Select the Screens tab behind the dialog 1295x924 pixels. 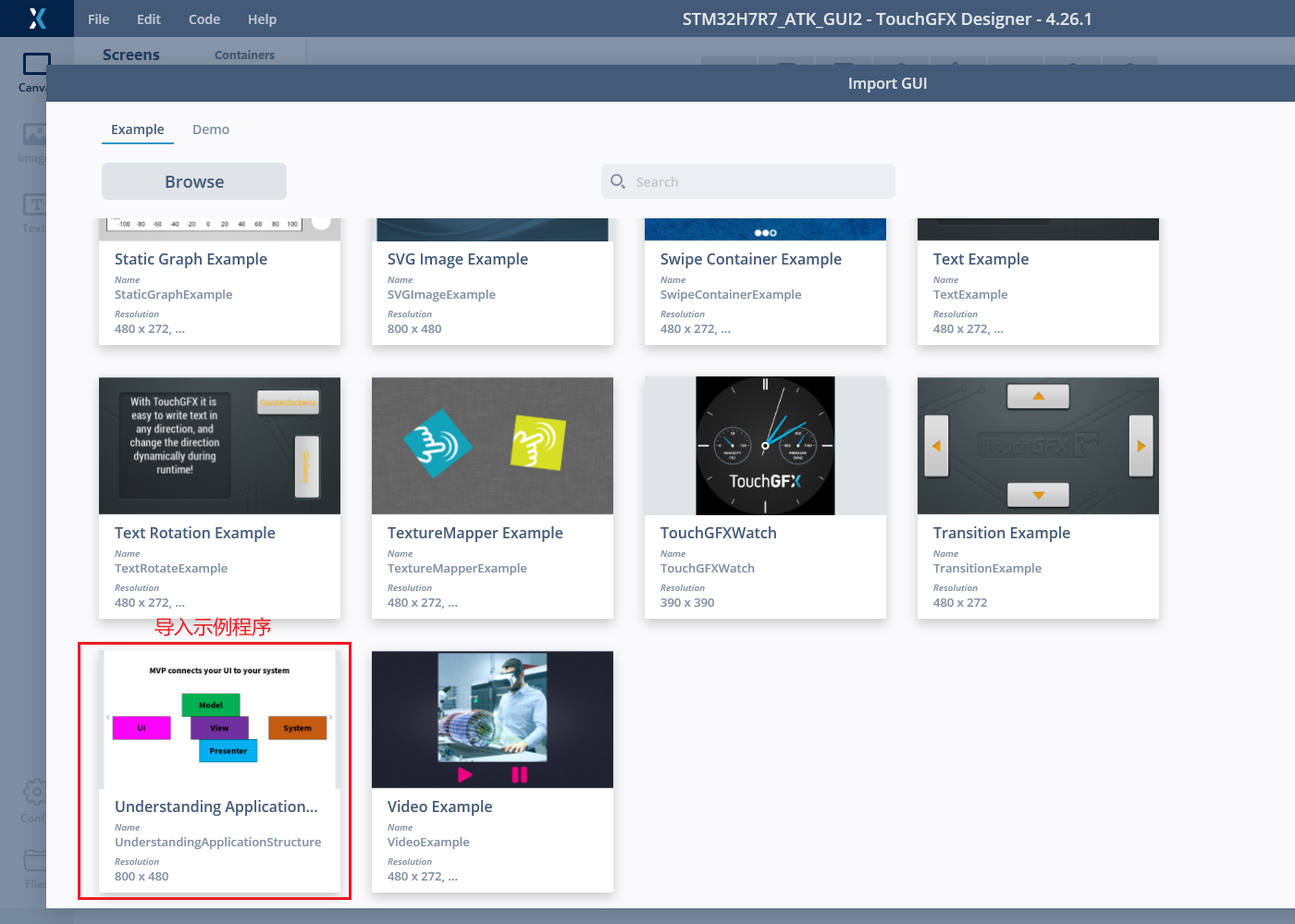tap(130, 55)
